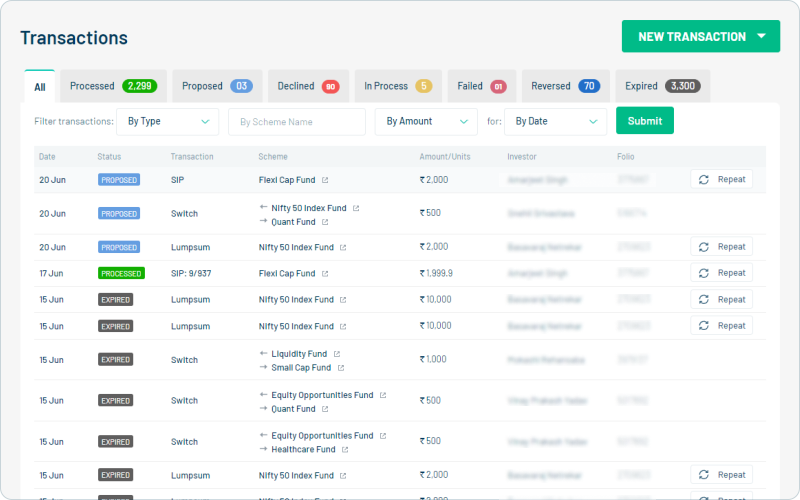Go to the Failed tab
The image size is (800, 500).
[x=481, y=86]
